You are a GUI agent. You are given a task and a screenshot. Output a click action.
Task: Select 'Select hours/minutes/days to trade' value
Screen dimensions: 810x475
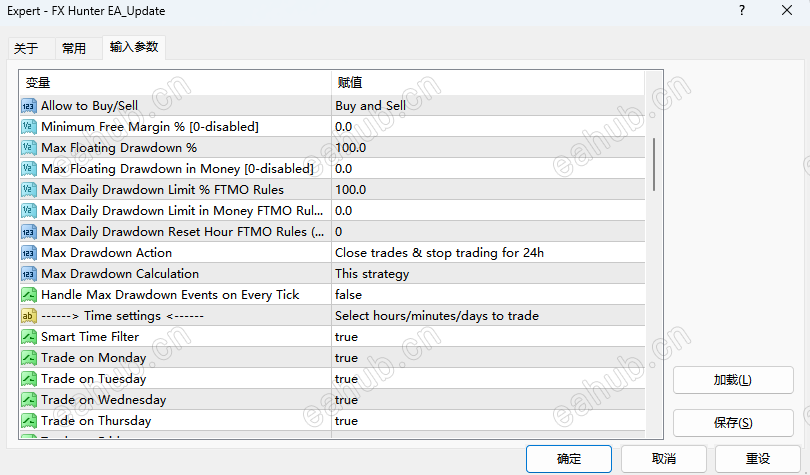point(437,315)
